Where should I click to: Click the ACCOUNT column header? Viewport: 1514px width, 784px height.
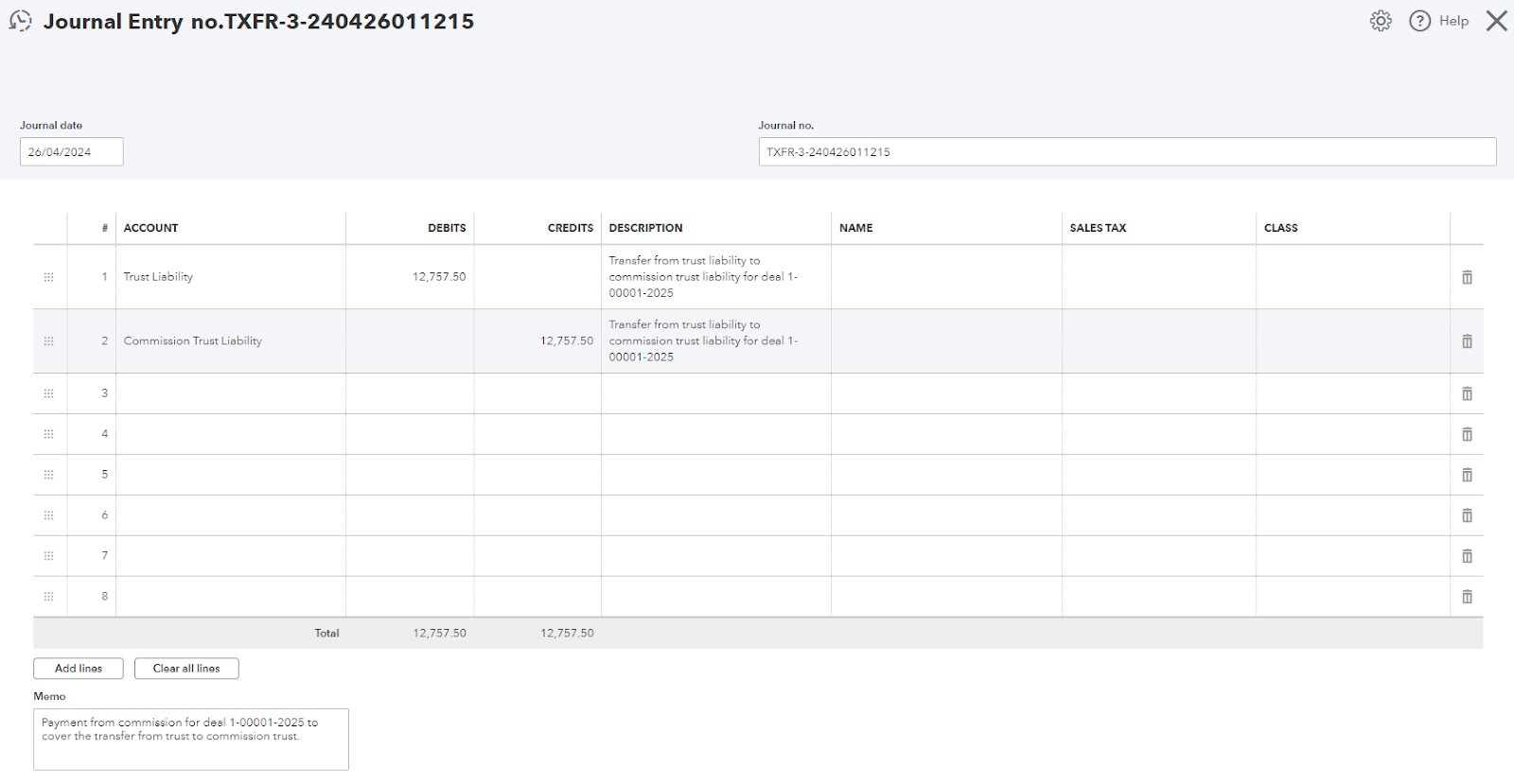tap(150, 228)
